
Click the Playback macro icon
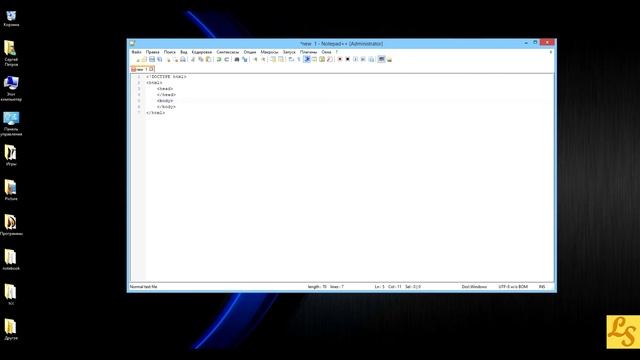tap(355, 60)
